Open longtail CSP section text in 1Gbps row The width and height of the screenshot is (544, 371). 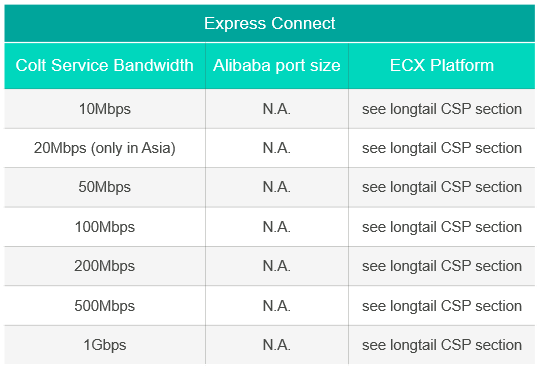tap(442, 345)
